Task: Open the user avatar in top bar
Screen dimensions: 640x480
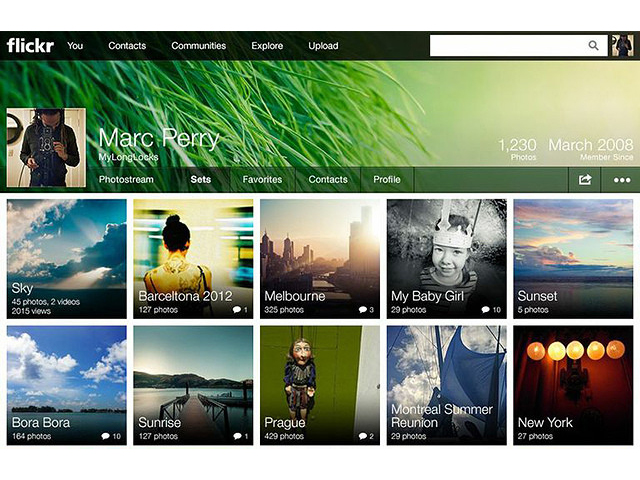Action: pyautogui.click(x=622, y=46)
